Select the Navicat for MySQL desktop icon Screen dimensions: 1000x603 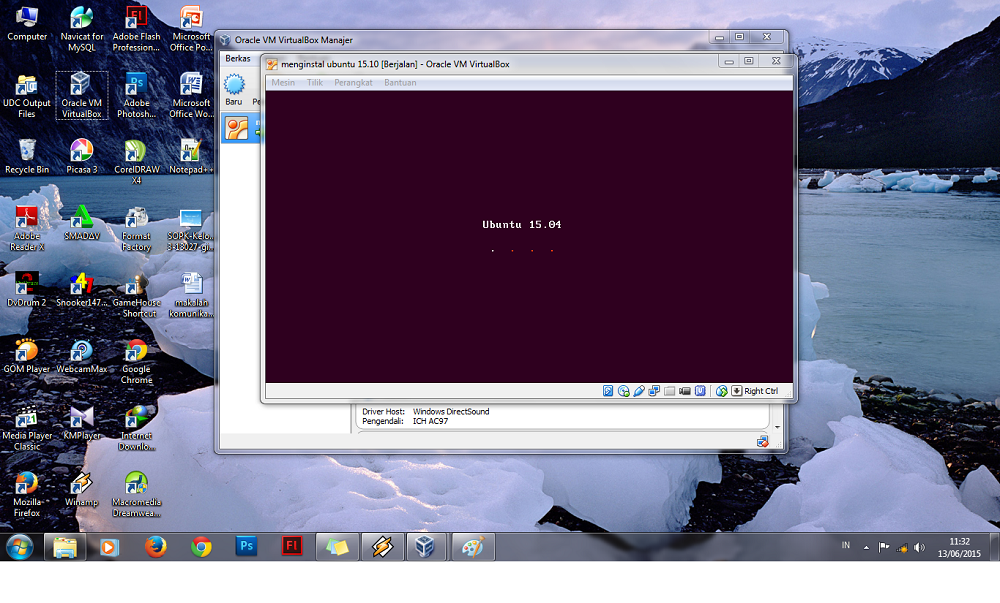point(82,29)
